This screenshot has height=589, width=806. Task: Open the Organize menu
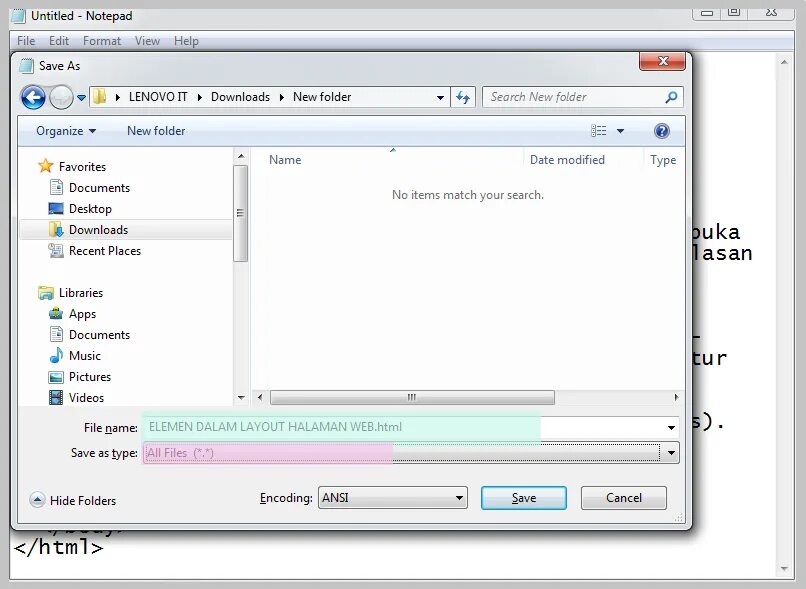click(65, 131)
